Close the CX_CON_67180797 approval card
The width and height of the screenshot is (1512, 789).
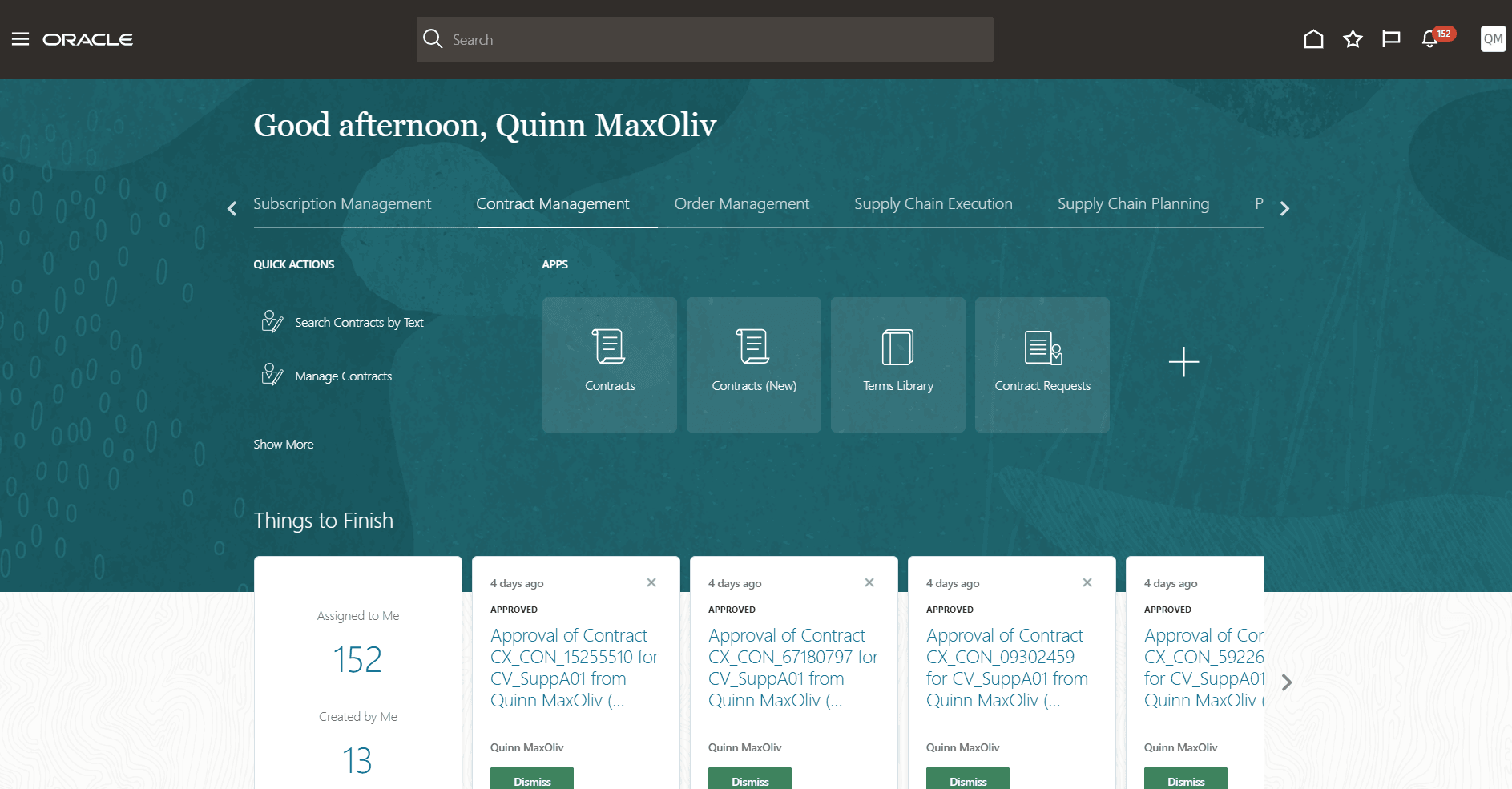click(869, 582)
